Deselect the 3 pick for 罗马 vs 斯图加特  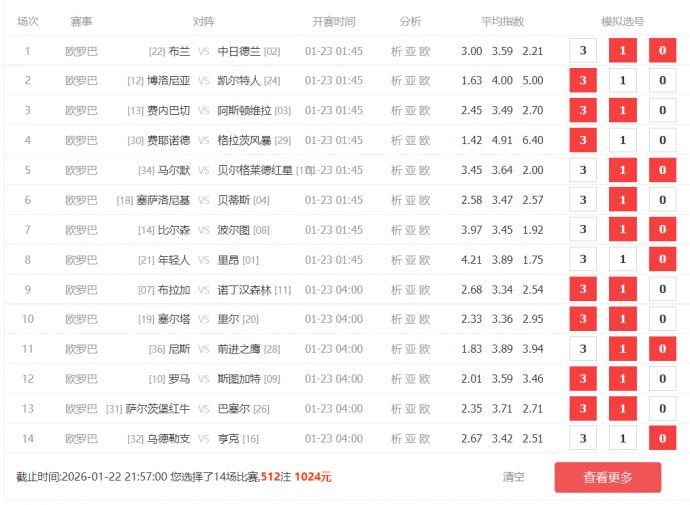583,379
